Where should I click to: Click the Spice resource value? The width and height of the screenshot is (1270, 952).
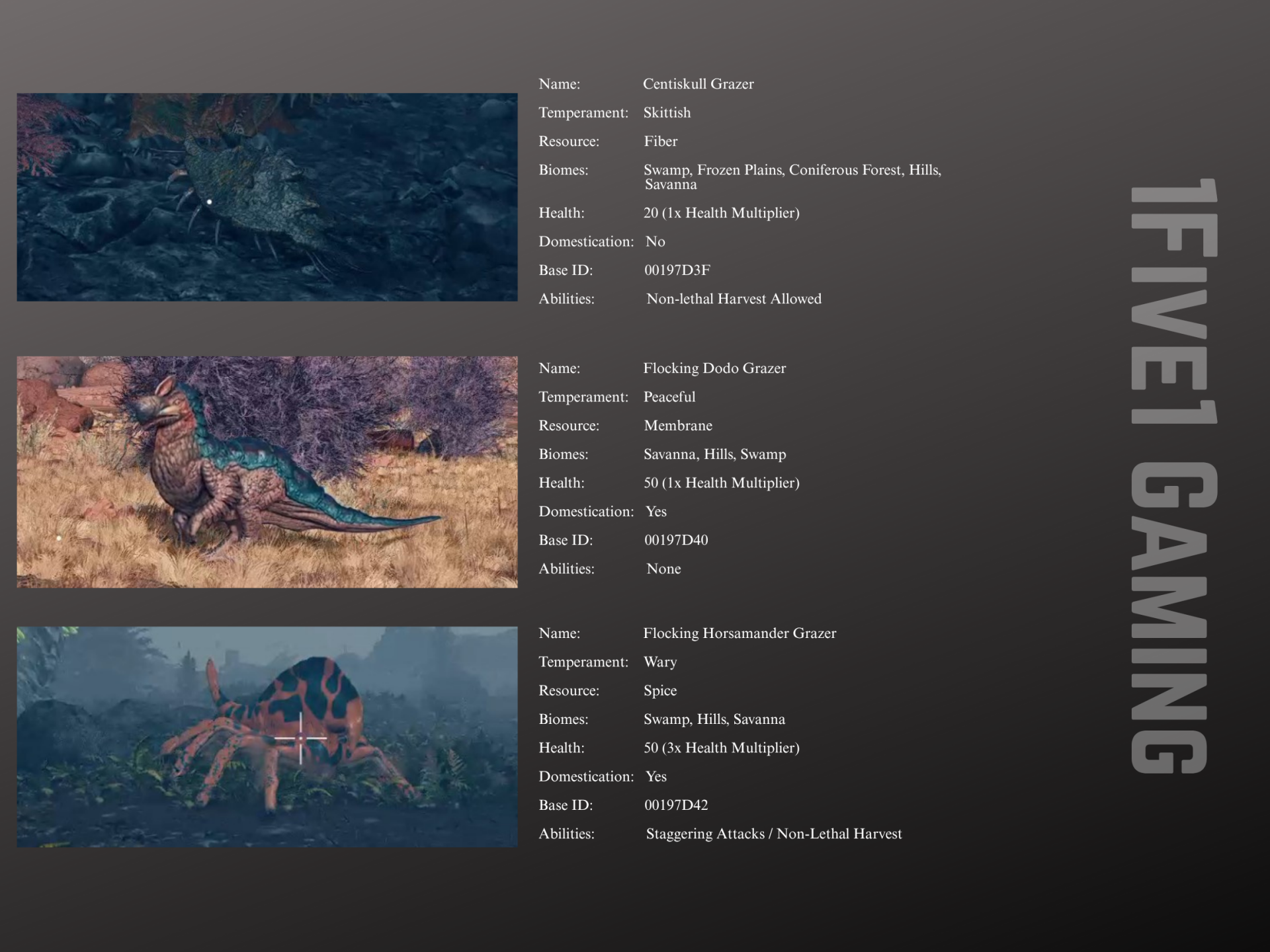(x=660, y=691)
